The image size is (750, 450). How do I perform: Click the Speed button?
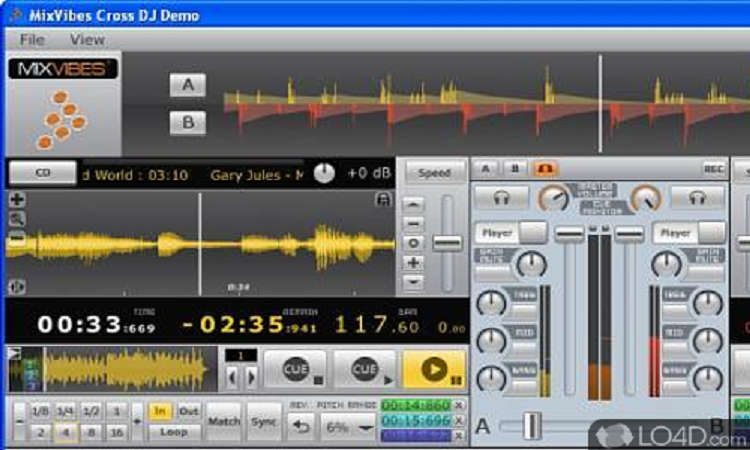point(434,173)
